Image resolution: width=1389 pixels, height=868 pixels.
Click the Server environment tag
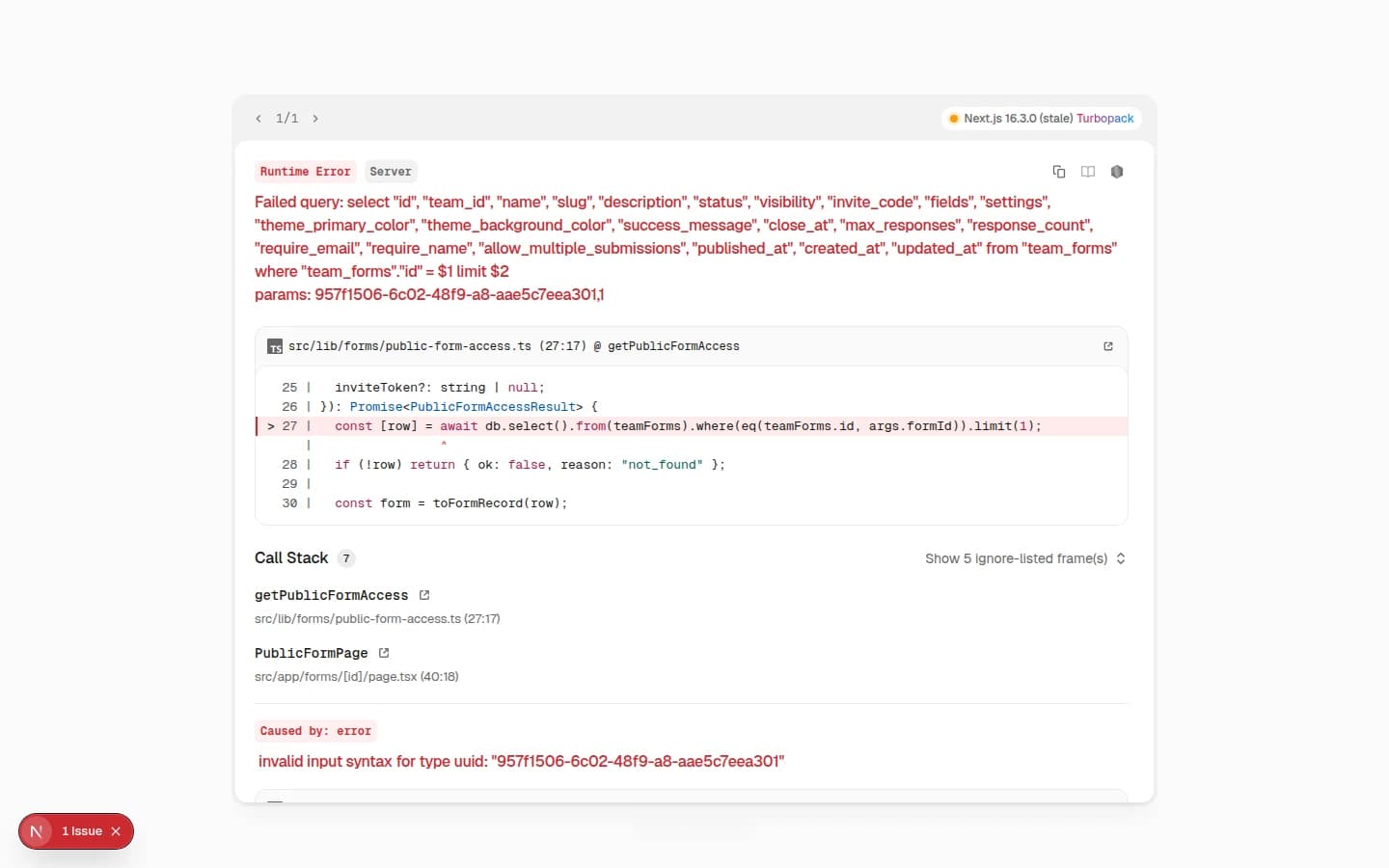click(x=391, y=172)
